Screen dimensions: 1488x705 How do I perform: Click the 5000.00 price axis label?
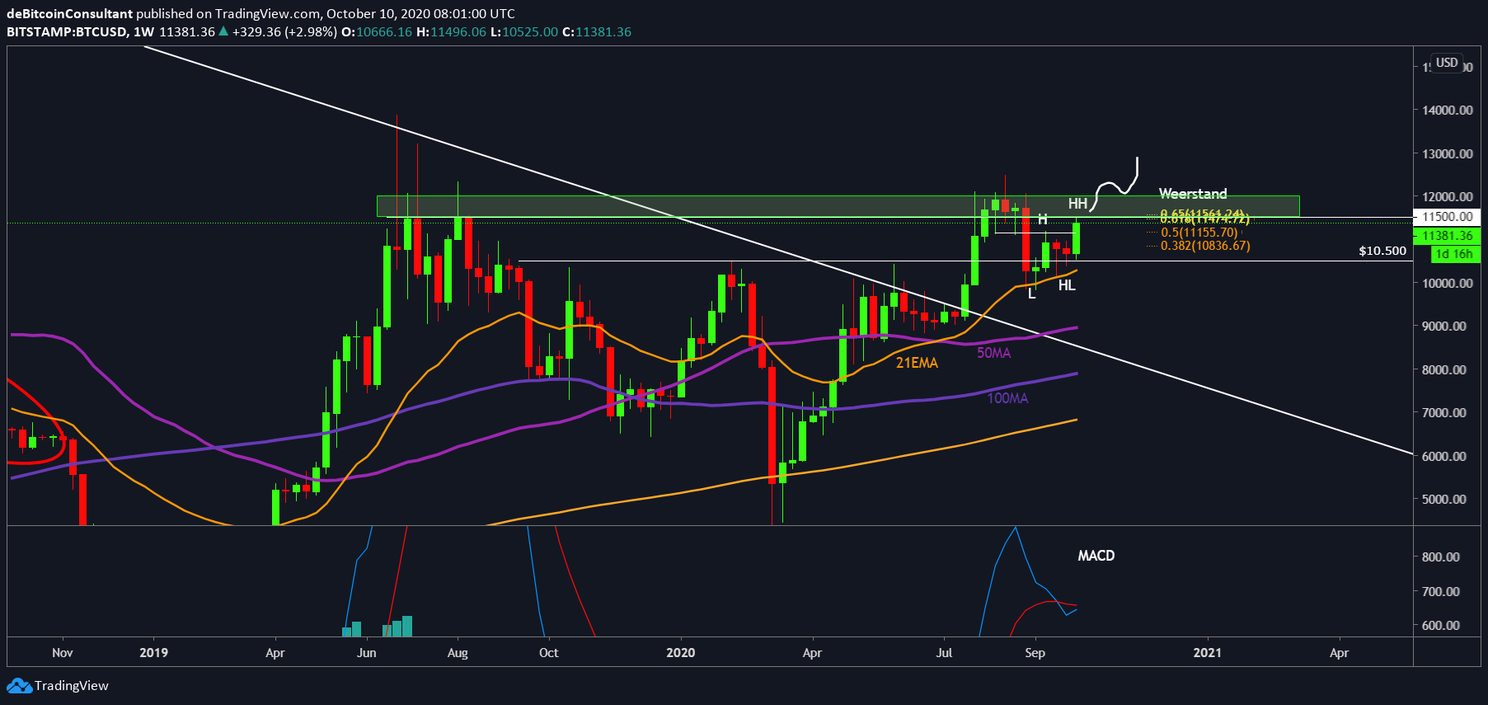[x=1446, y=499]
